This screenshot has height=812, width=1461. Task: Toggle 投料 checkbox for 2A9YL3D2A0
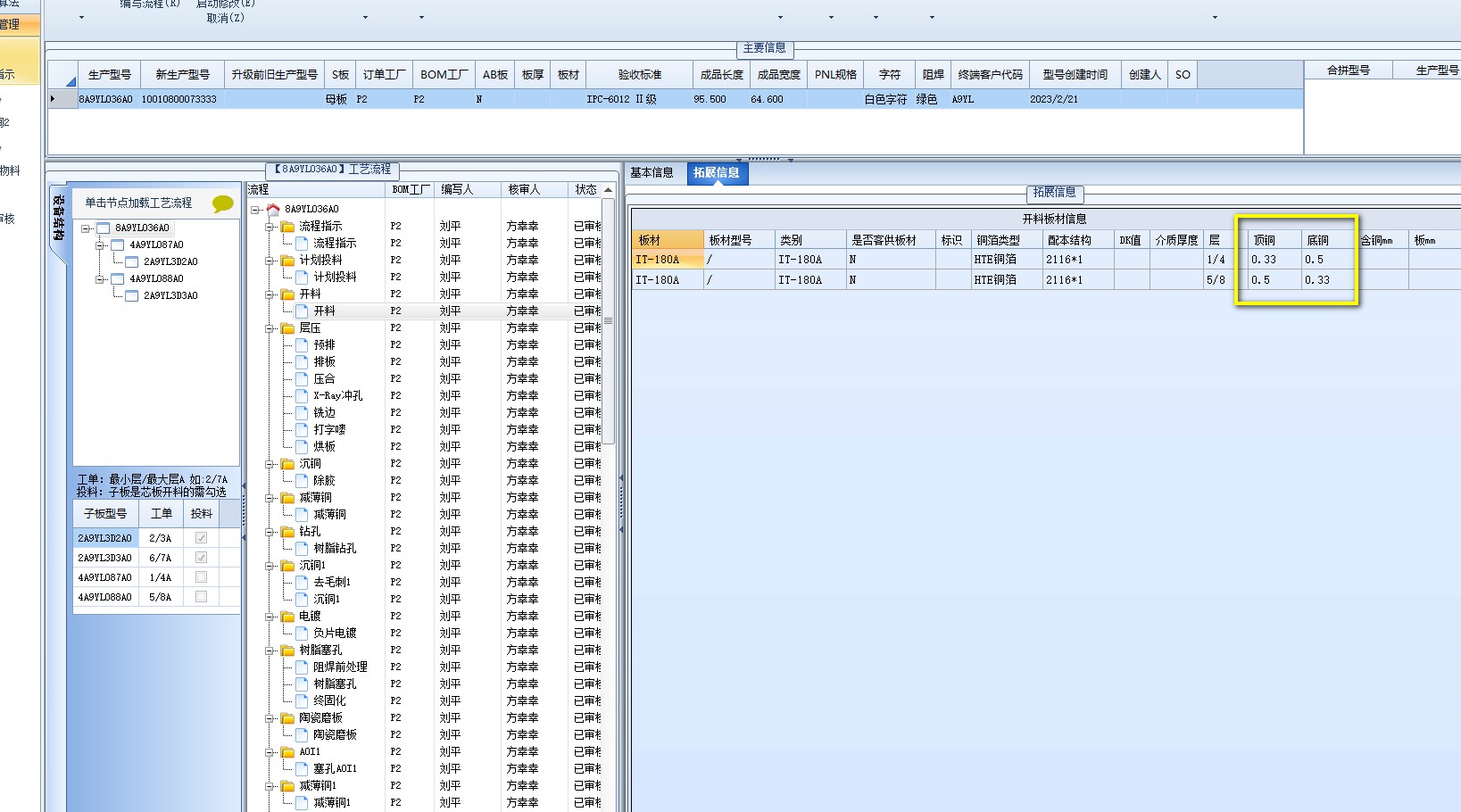201,538
